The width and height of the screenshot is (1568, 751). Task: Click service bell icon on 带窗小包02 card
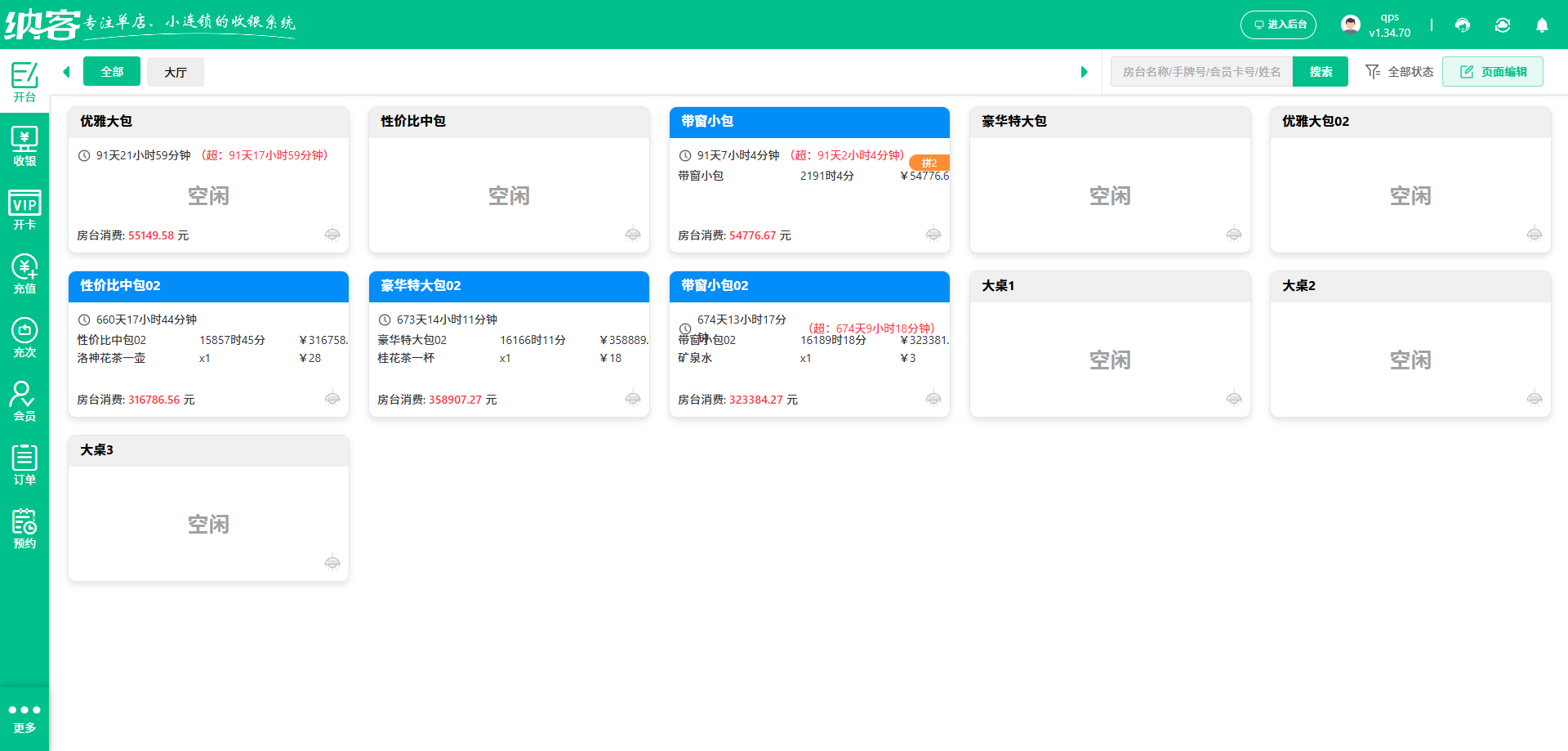933,399
